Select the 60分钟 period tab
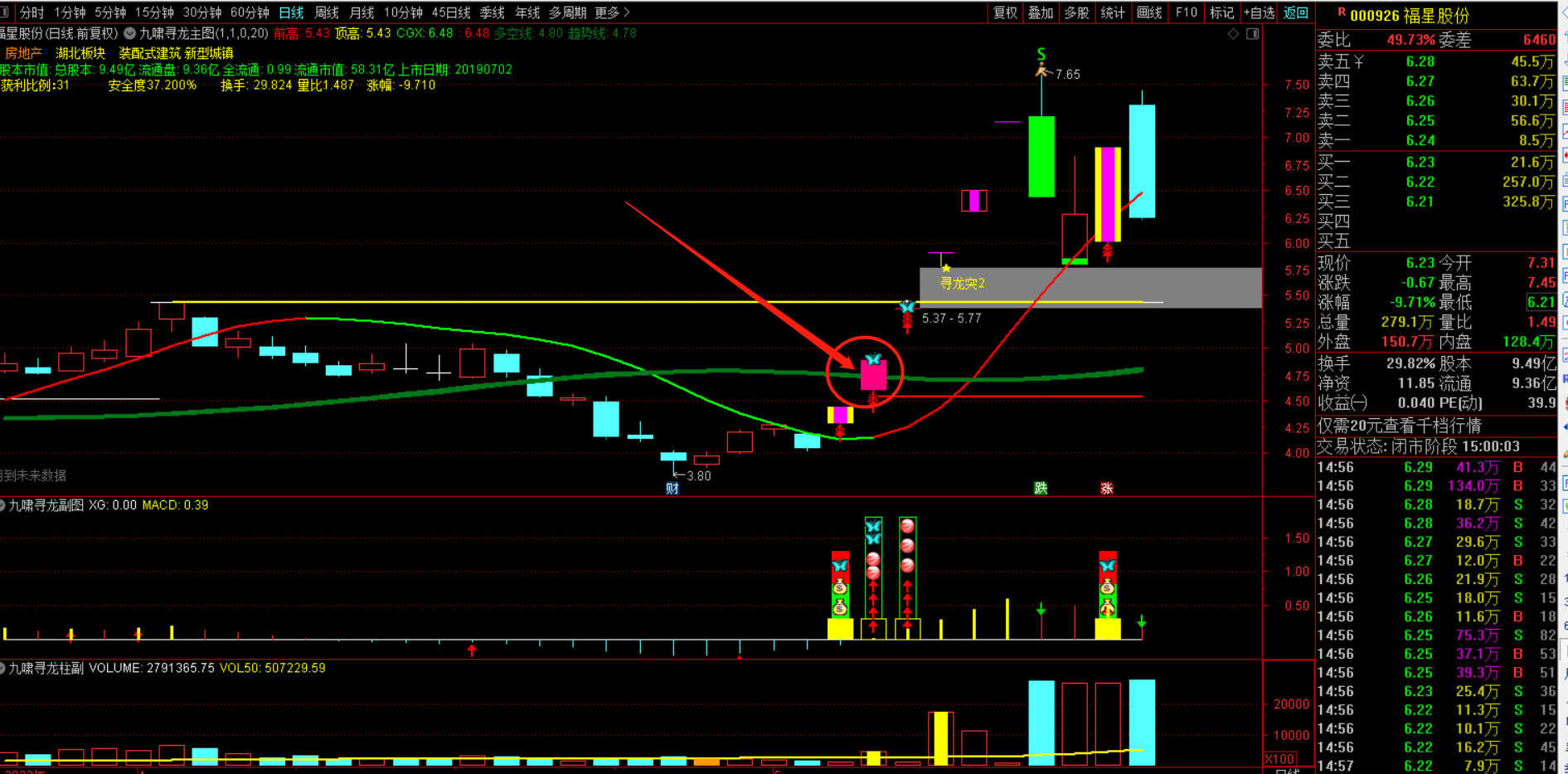 point(250,12)
